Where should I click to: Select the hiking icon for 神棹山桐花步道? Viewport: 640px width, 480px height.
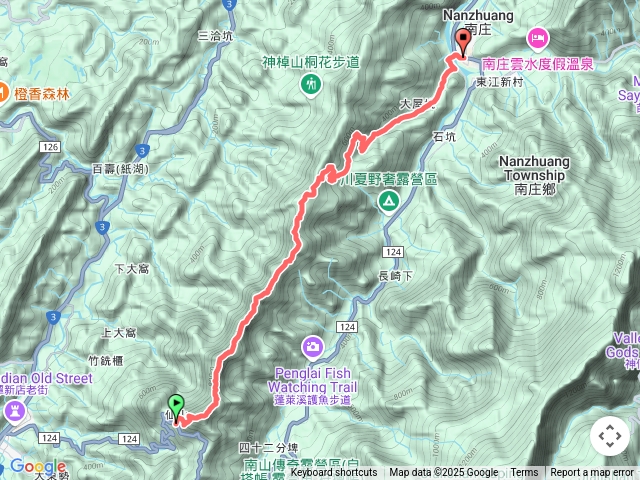(x=311, y=86)
